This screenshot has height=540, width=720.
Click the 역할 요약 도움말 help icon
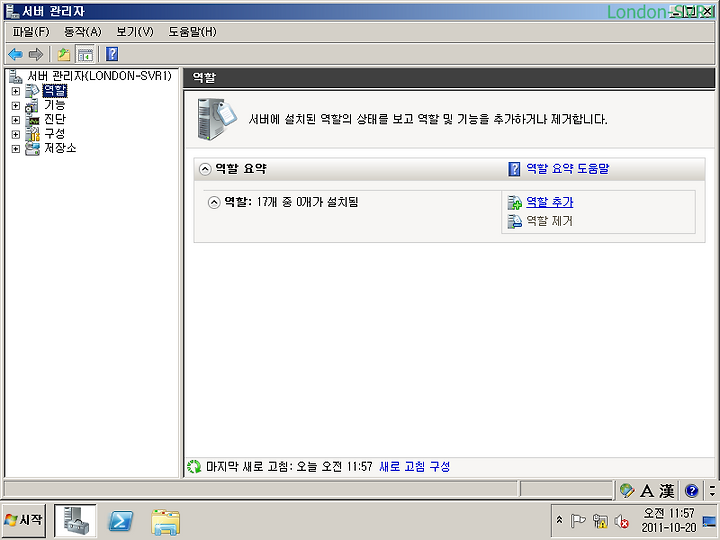tap(514, 169)
